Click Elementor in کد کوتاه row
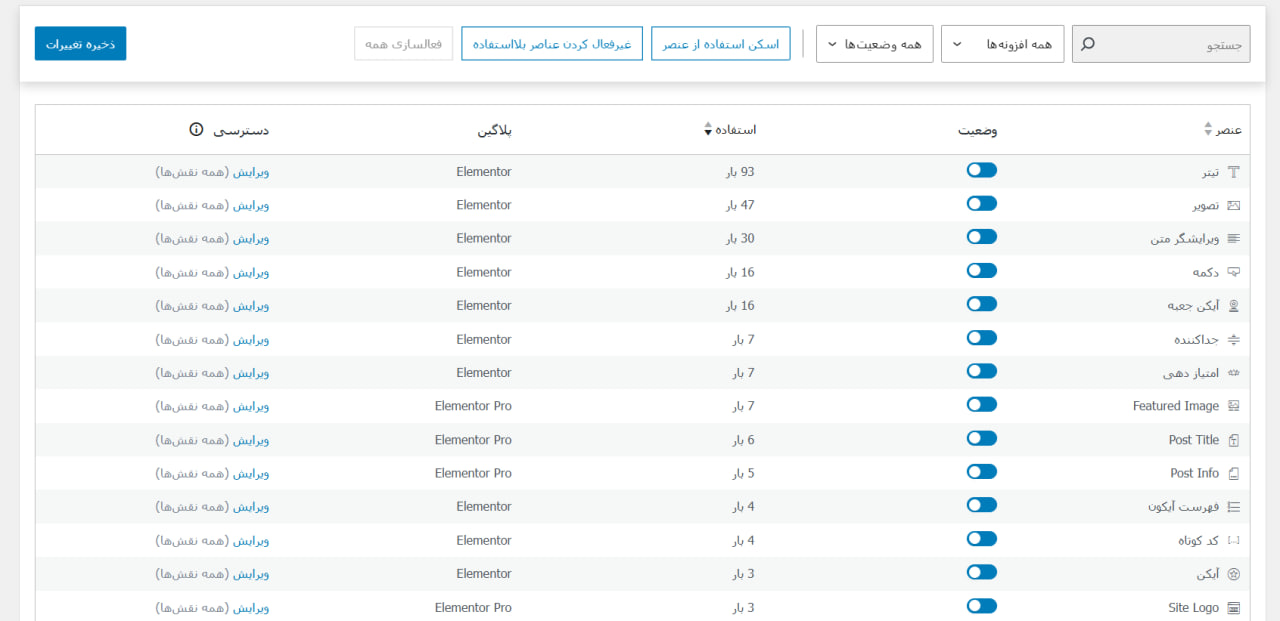This screenshot has height=621, width=1280. tap(484, 540)
